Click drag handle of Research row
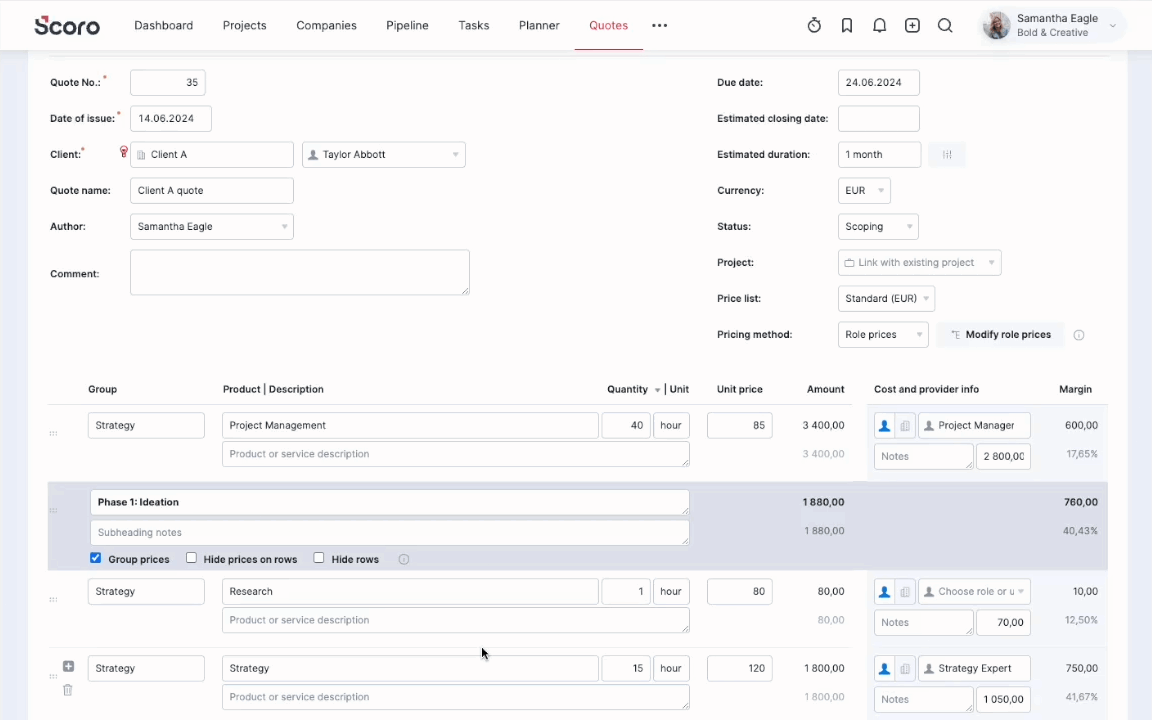1152x720 pixels. point(54,600)
